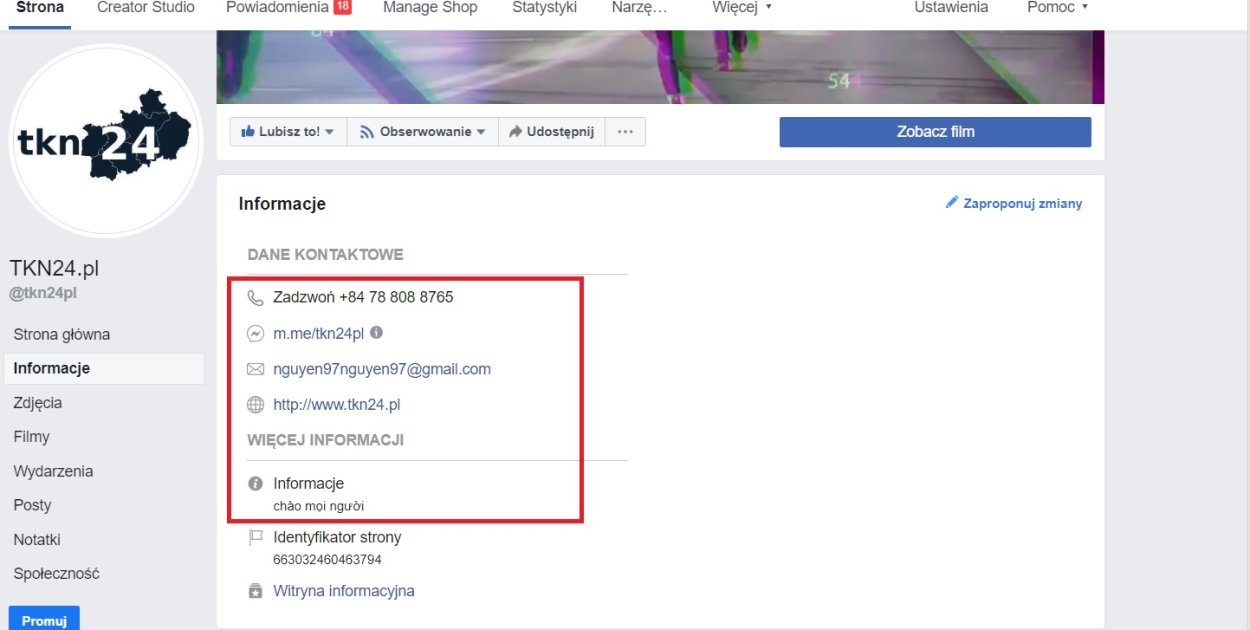Click the pencil icon for Zaproponuj zmiany

click(x=952, y=203)
